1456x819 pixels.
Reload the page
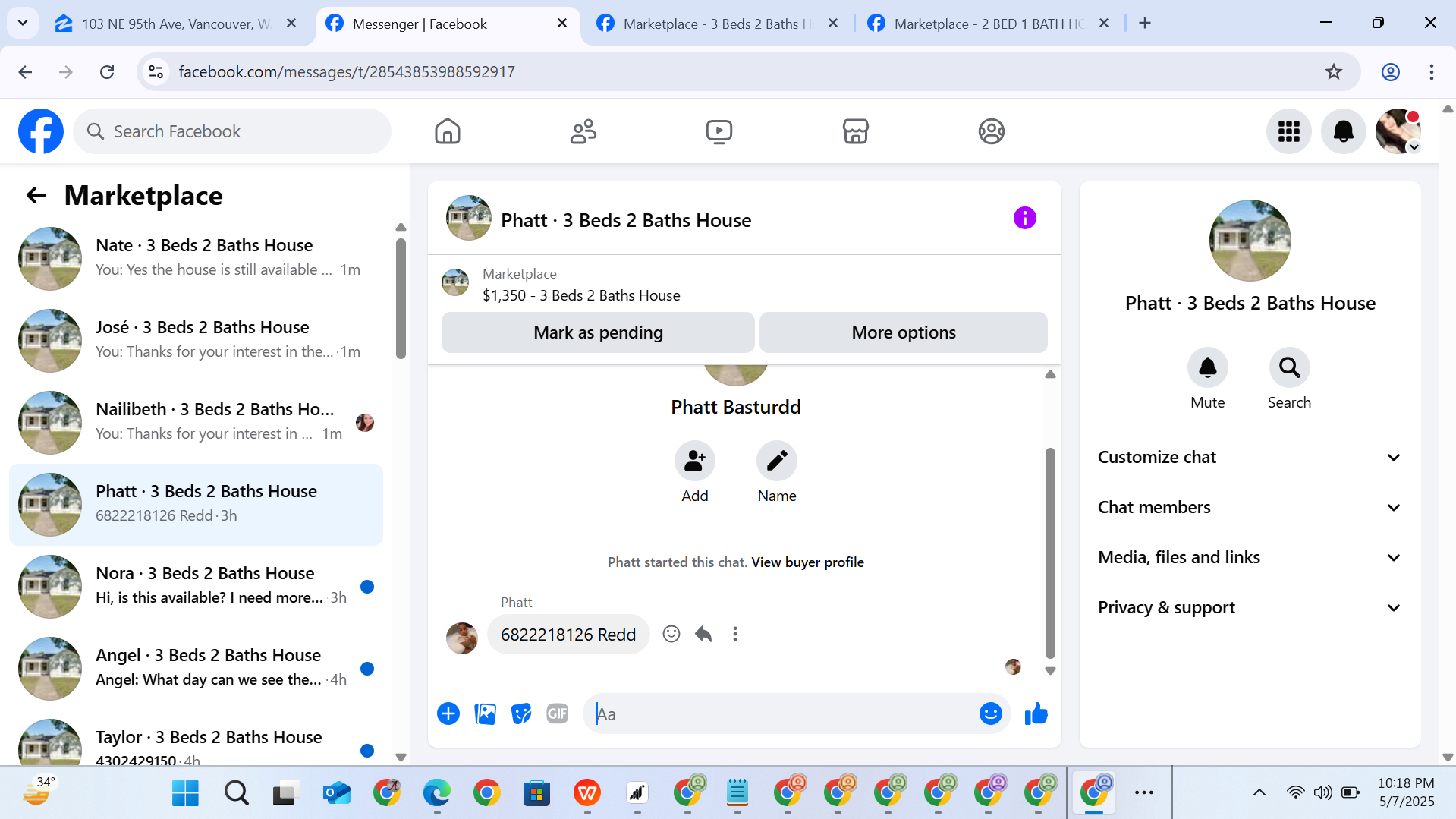click(107, 72)
